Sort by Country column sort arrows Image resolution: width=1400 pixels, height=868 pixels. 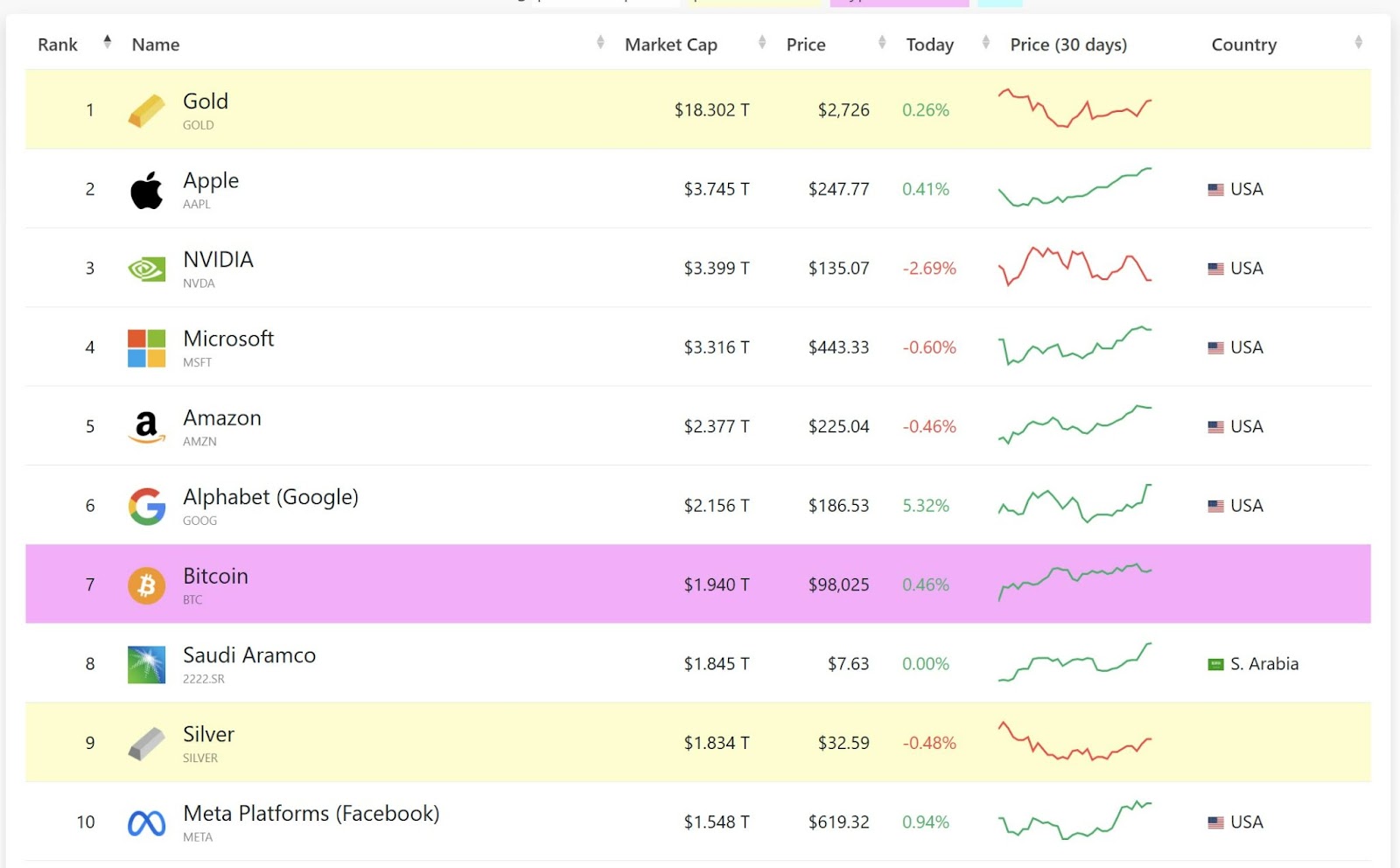[1358, 42]
